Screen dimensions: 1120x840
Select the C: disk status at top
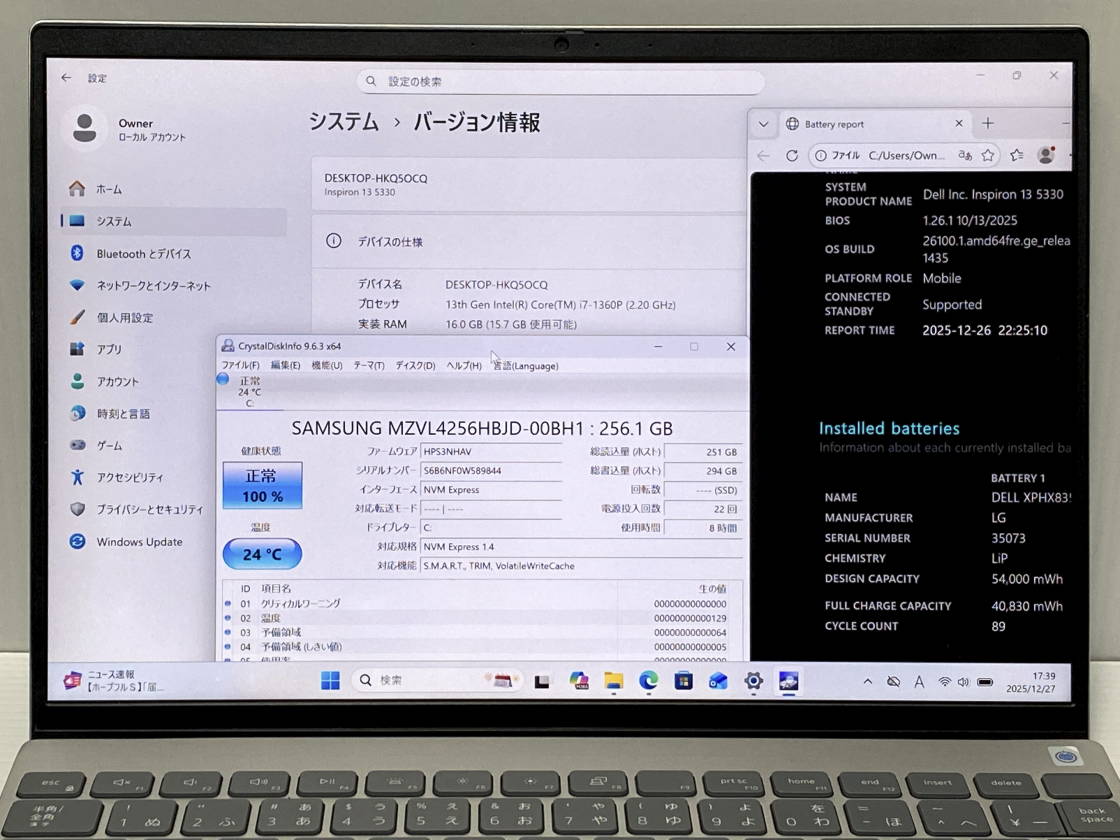tap(249, 391)
